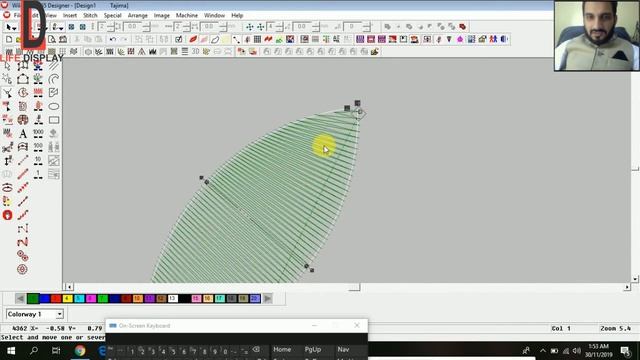This screenshot has width=640, height=360.
Task: Select the triple run dotted line tool
Action: pyautogui.click(x=23, y=188)
